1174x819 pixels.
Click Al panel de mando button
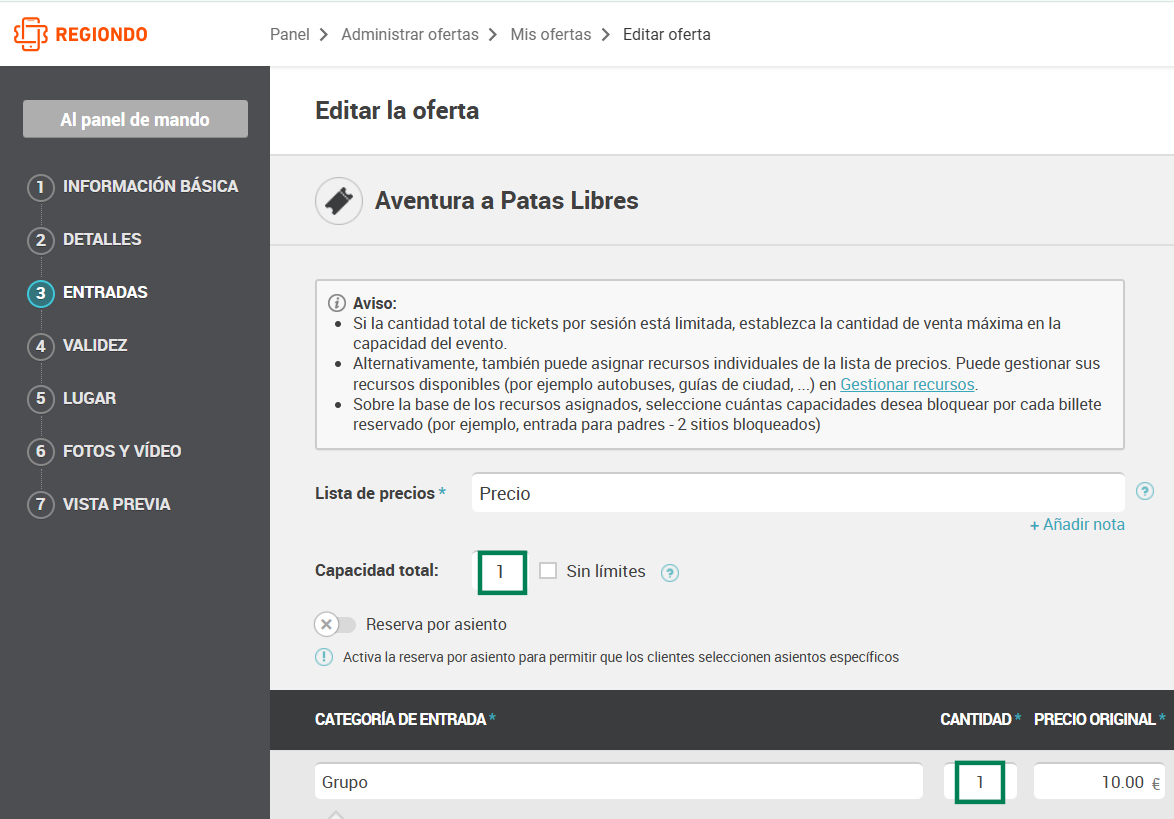pos(136,119)
